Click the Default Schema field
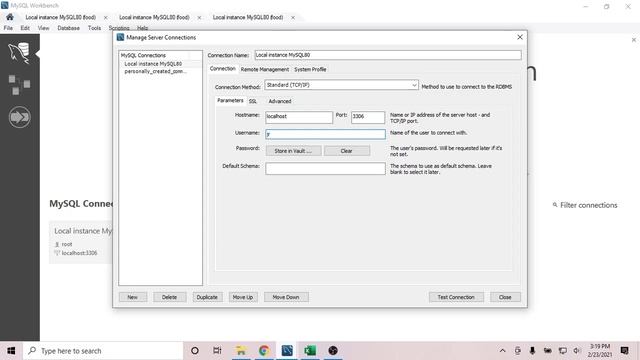Image resolution: width=640 pixels, height=360 pixels. click(x=325, y=168)
